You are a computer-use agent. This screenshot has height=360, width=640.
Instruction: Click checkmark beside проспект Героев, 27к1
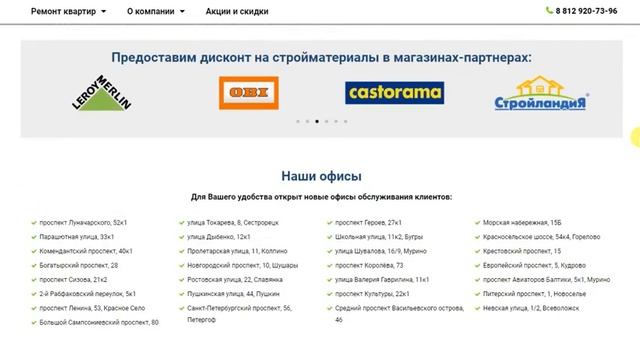pyautogui.click(x=330, y=223)
